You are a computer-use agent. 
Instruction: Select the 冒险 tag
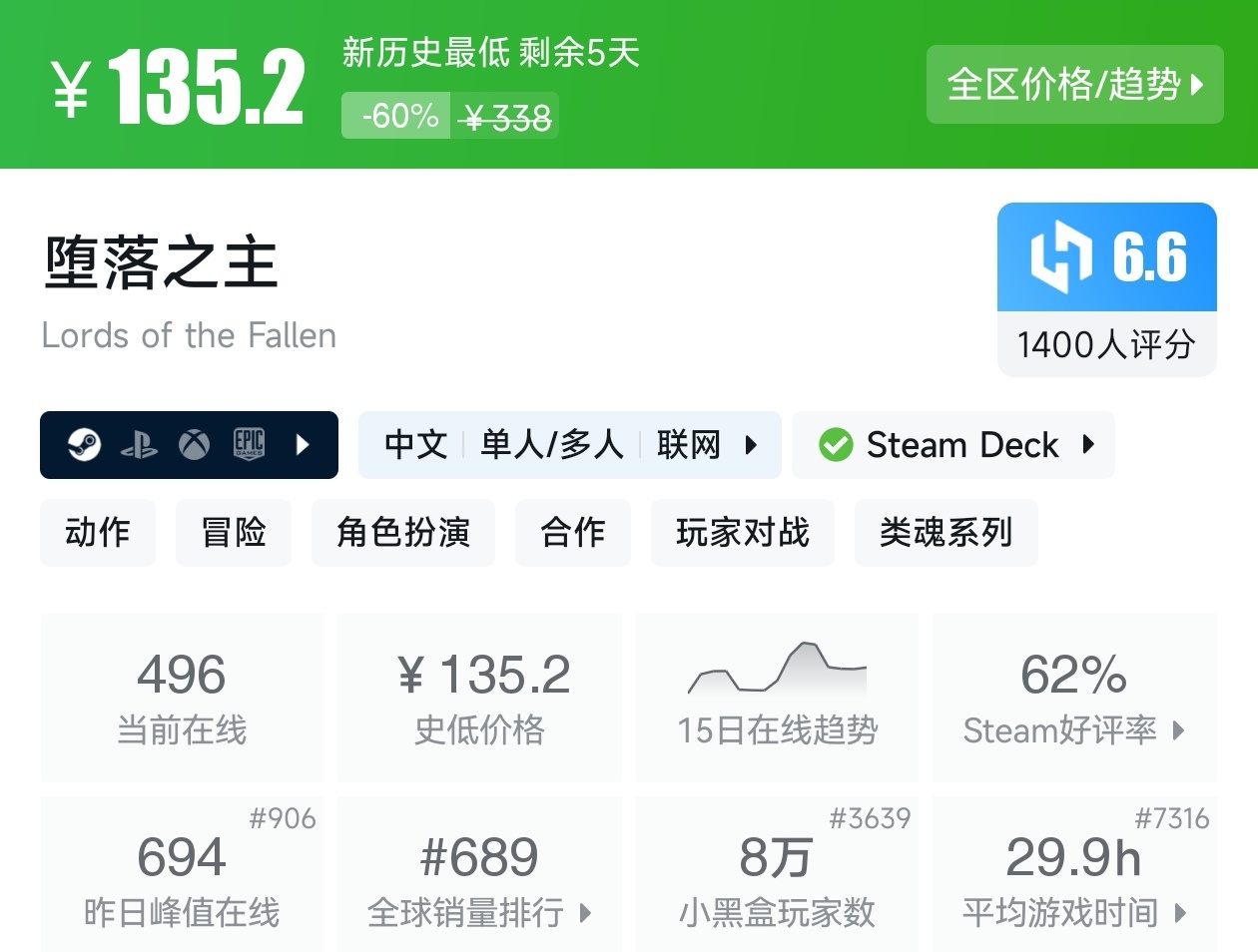coord(234,533)
